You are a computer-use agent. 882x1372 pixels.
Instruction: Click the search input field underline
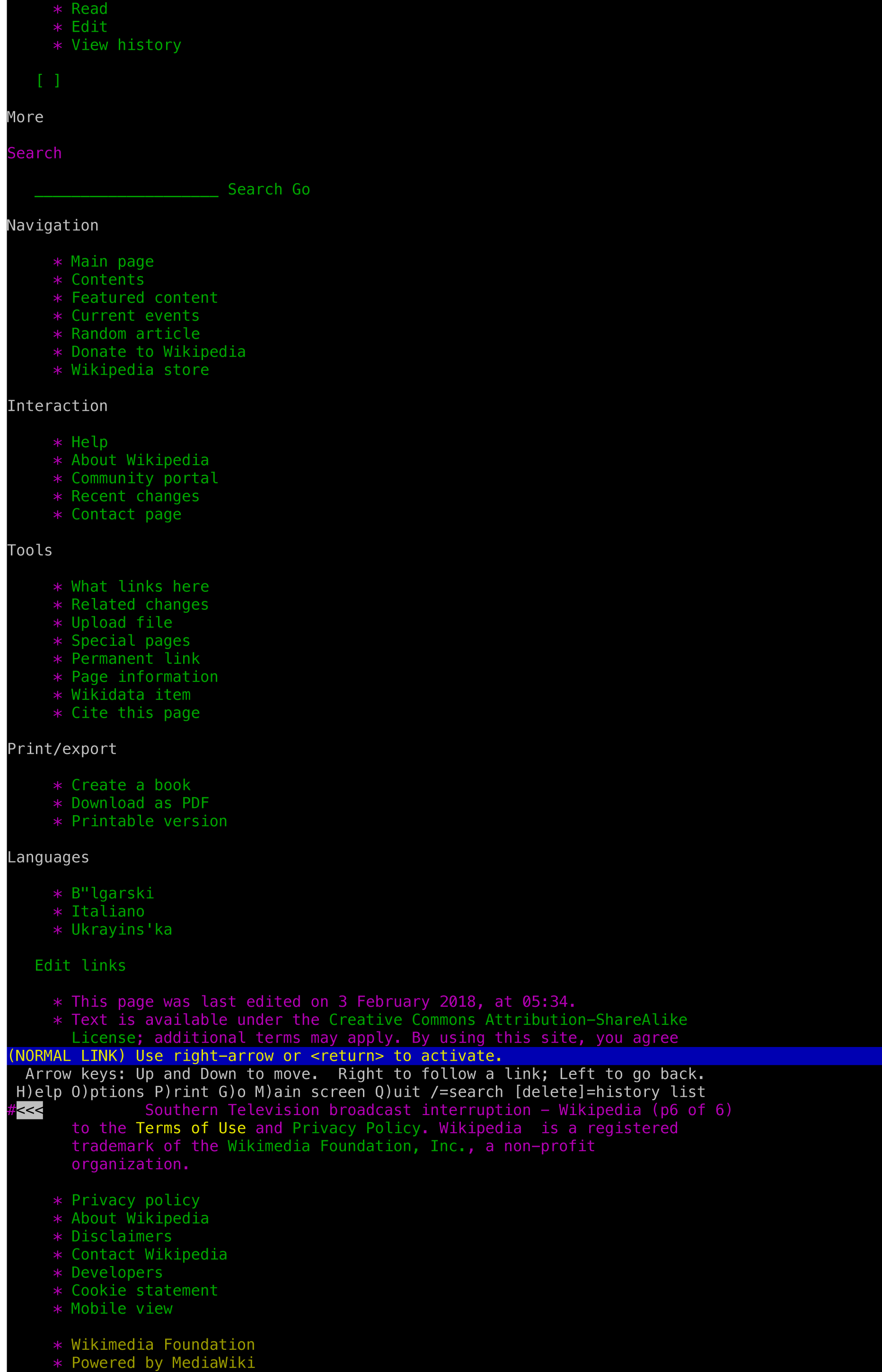[126, 190]
